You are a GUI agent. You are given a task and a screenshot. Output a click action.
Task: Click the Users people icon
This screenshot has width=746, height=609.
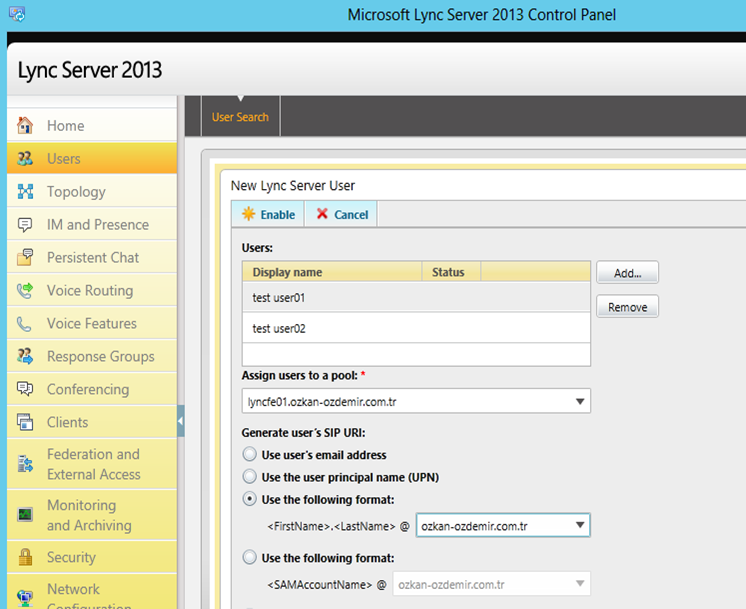click(x=25, y=158)
